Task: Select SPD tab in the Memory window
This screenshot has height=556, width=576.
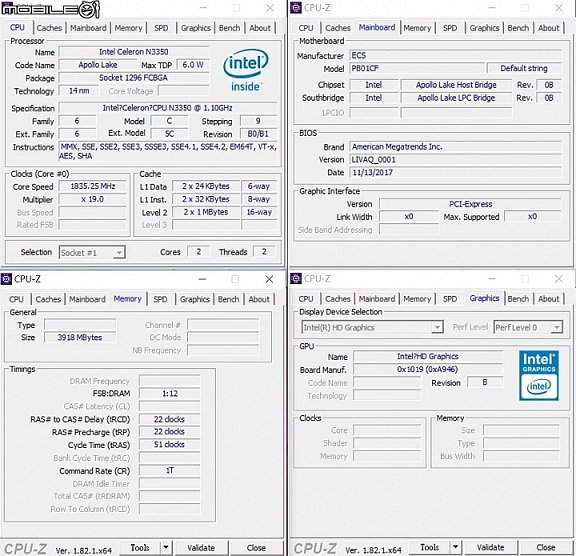Action: coord(160,299)
